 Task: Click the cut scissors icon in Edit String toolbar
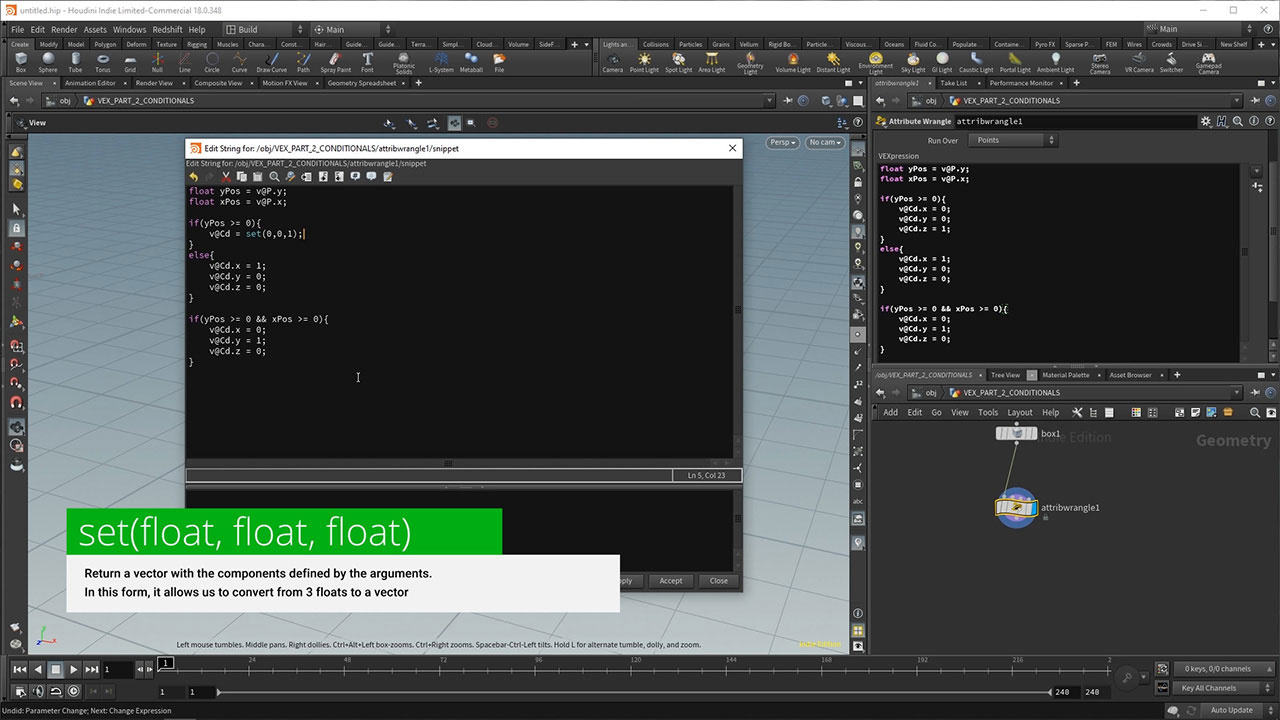226,176
